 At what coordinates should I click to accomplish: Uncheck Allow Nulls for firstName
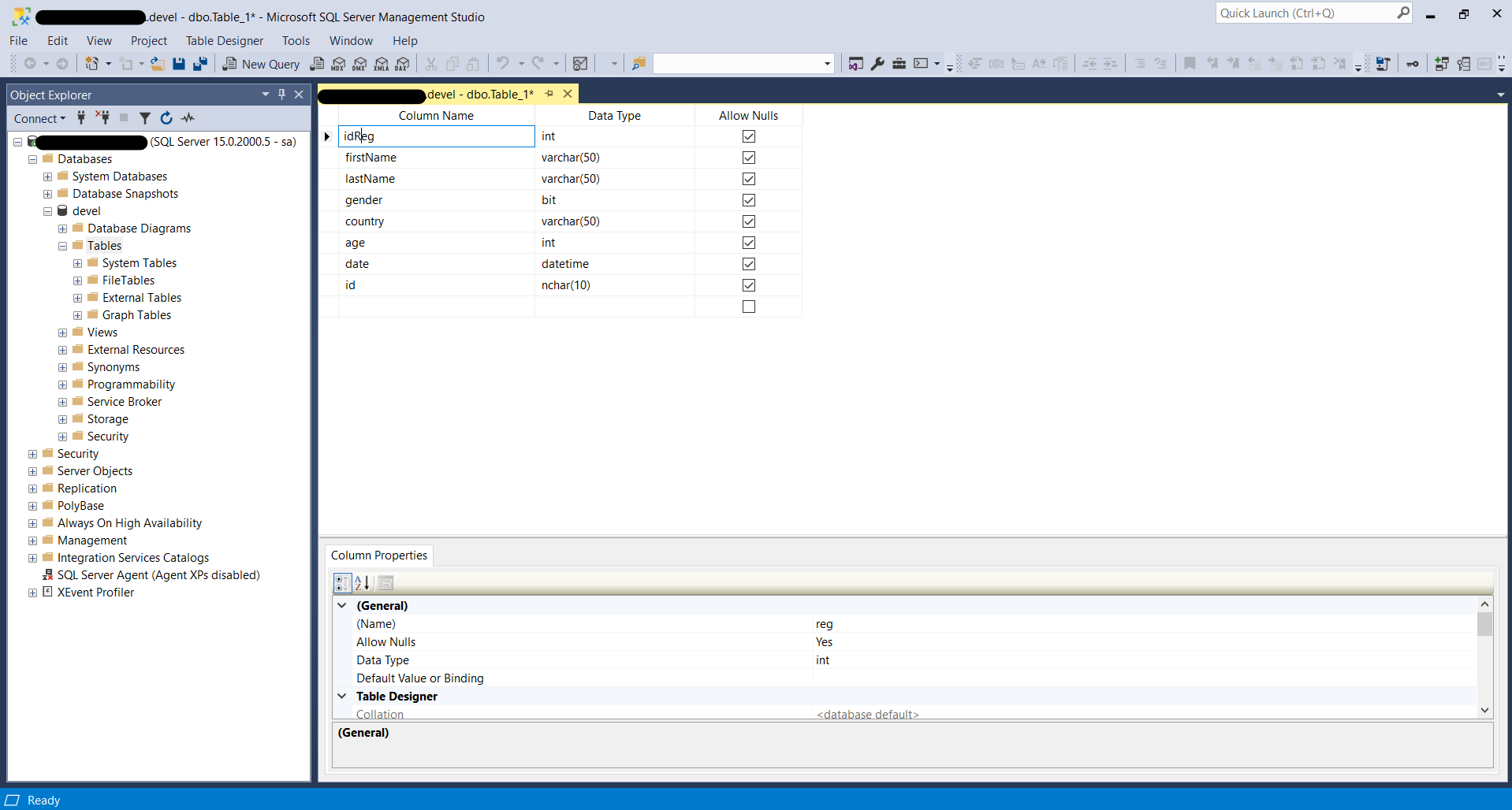pos(748,158)
